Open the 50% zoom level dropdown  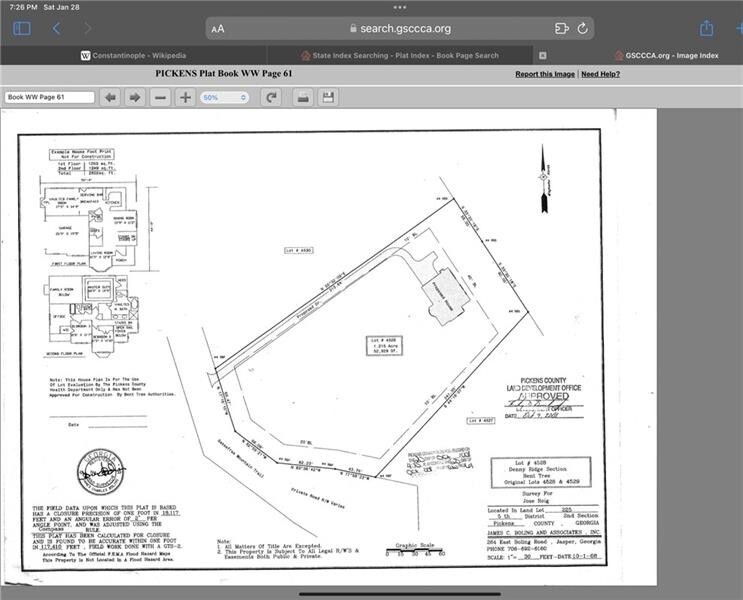coord(224,98)
